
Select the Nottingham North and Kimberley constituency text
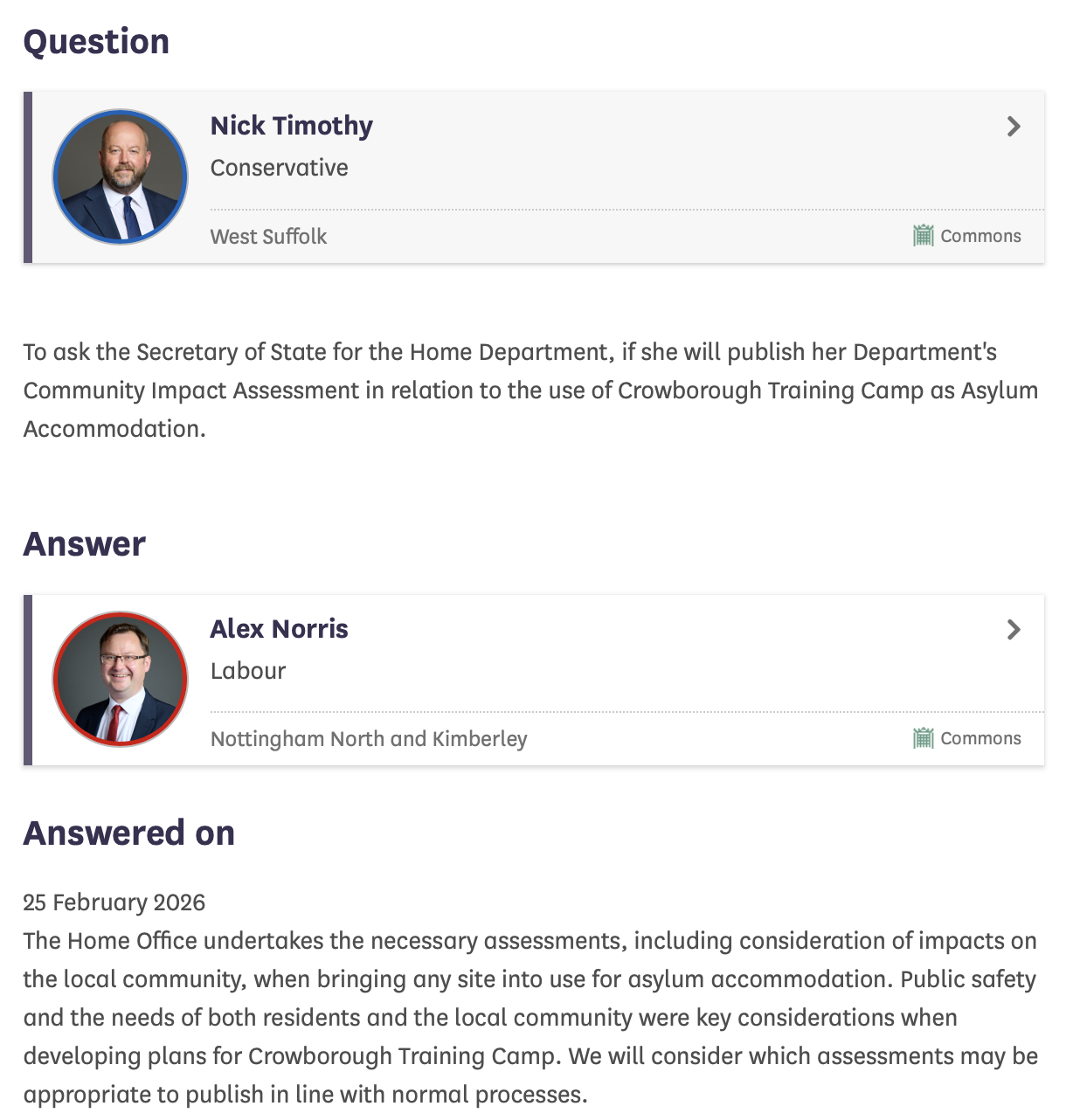tap(369, 739)
